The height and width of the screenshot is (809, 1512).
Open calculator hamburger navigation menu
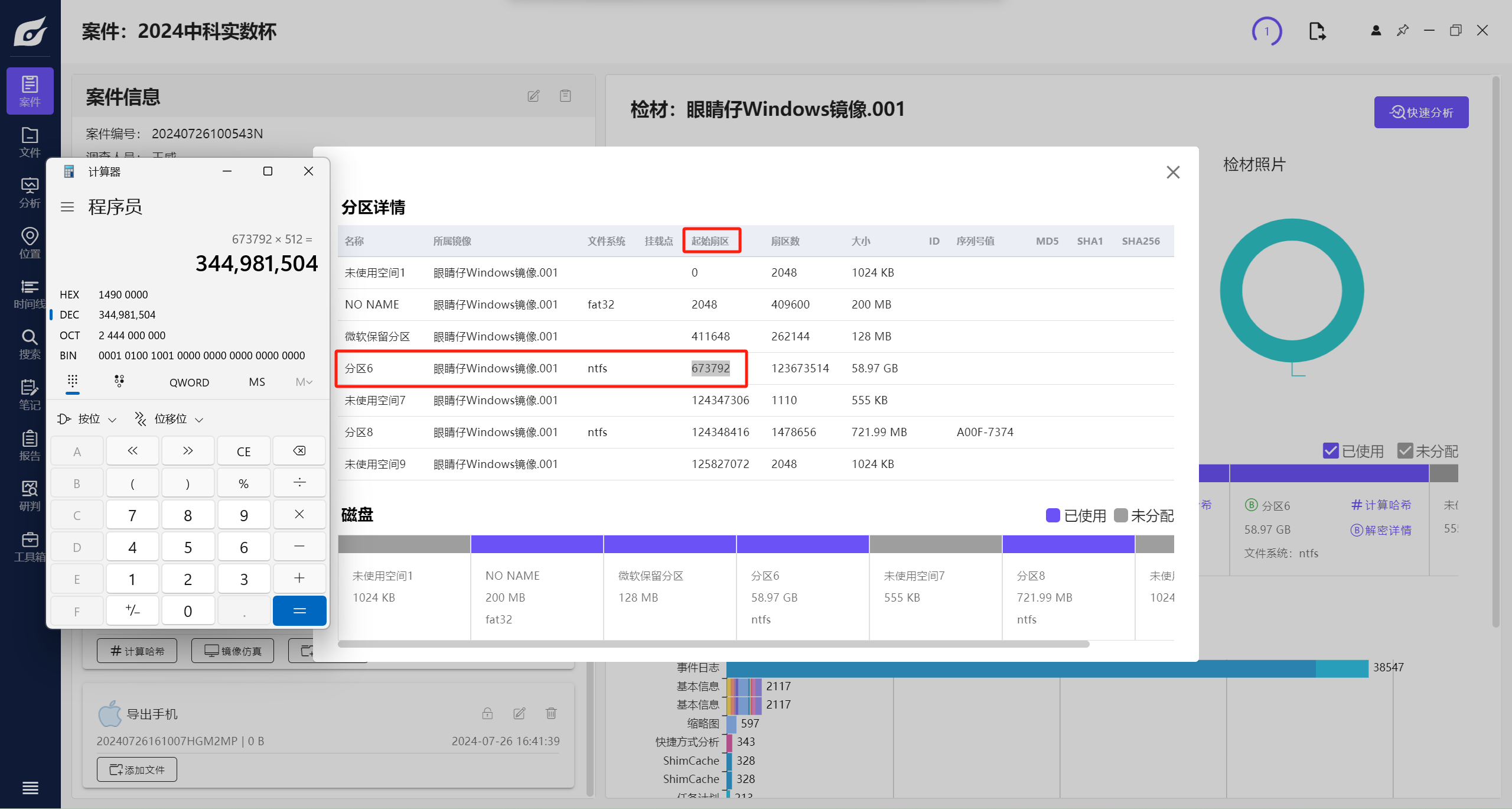coord(67,207)
